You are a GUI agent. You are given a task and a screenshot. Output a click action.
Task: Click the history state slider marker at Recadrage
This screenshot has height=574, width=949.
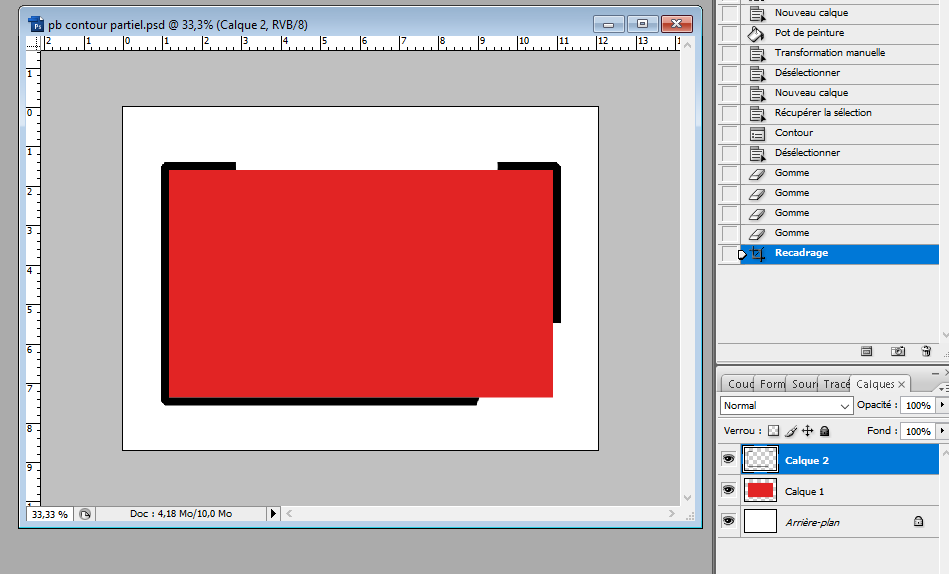coord(743,255)
